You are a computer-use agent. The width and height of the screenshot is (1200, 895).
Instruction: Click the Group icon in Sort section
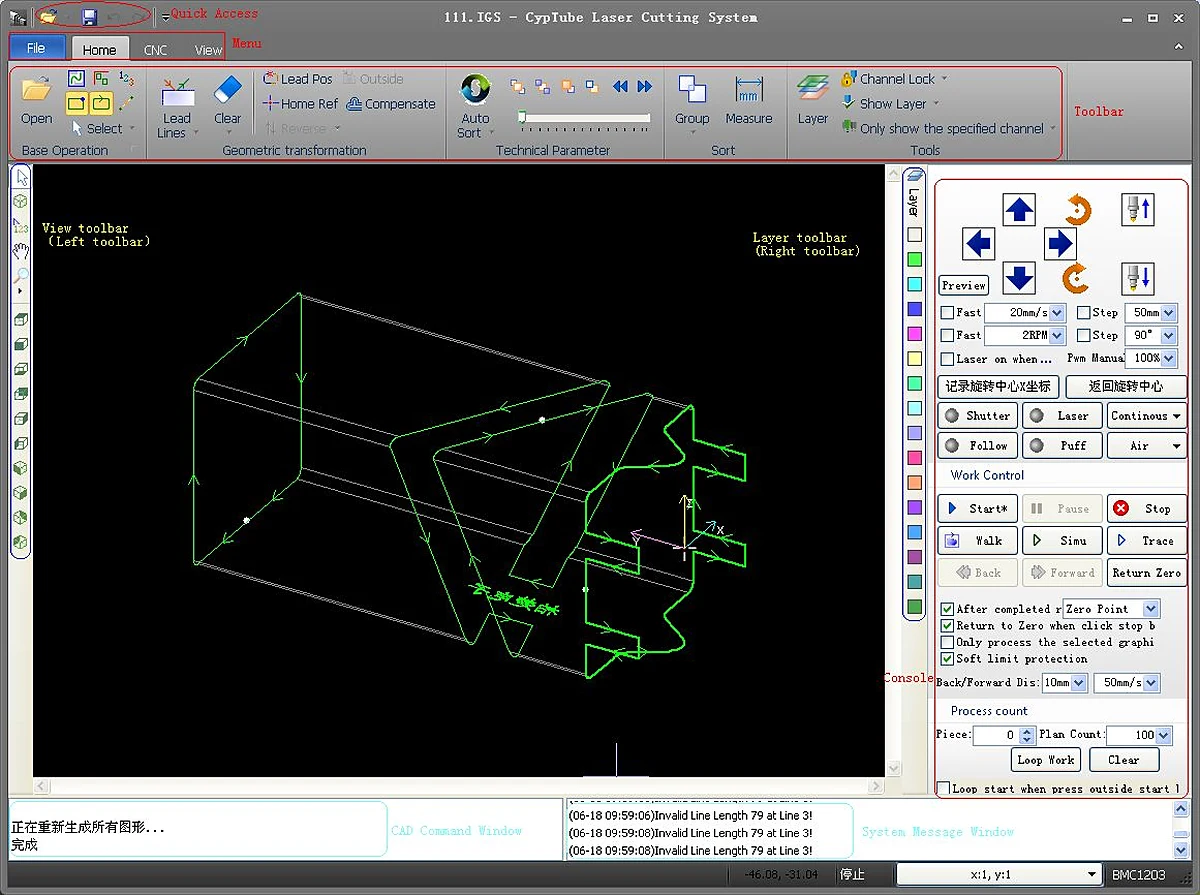coord(692,91)
